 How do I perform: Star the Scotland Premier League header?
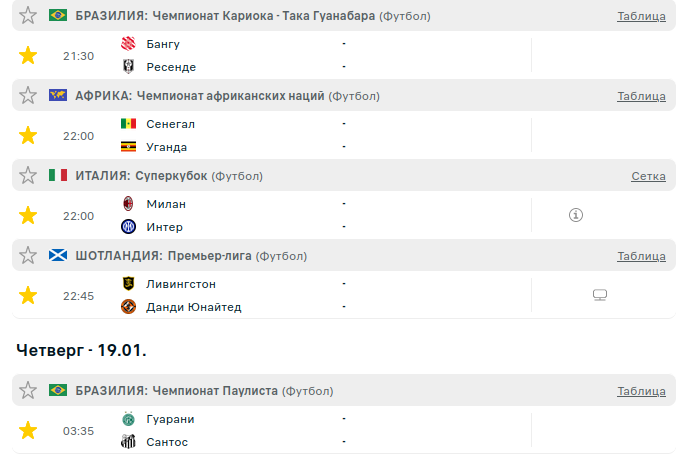pos(28,256)
